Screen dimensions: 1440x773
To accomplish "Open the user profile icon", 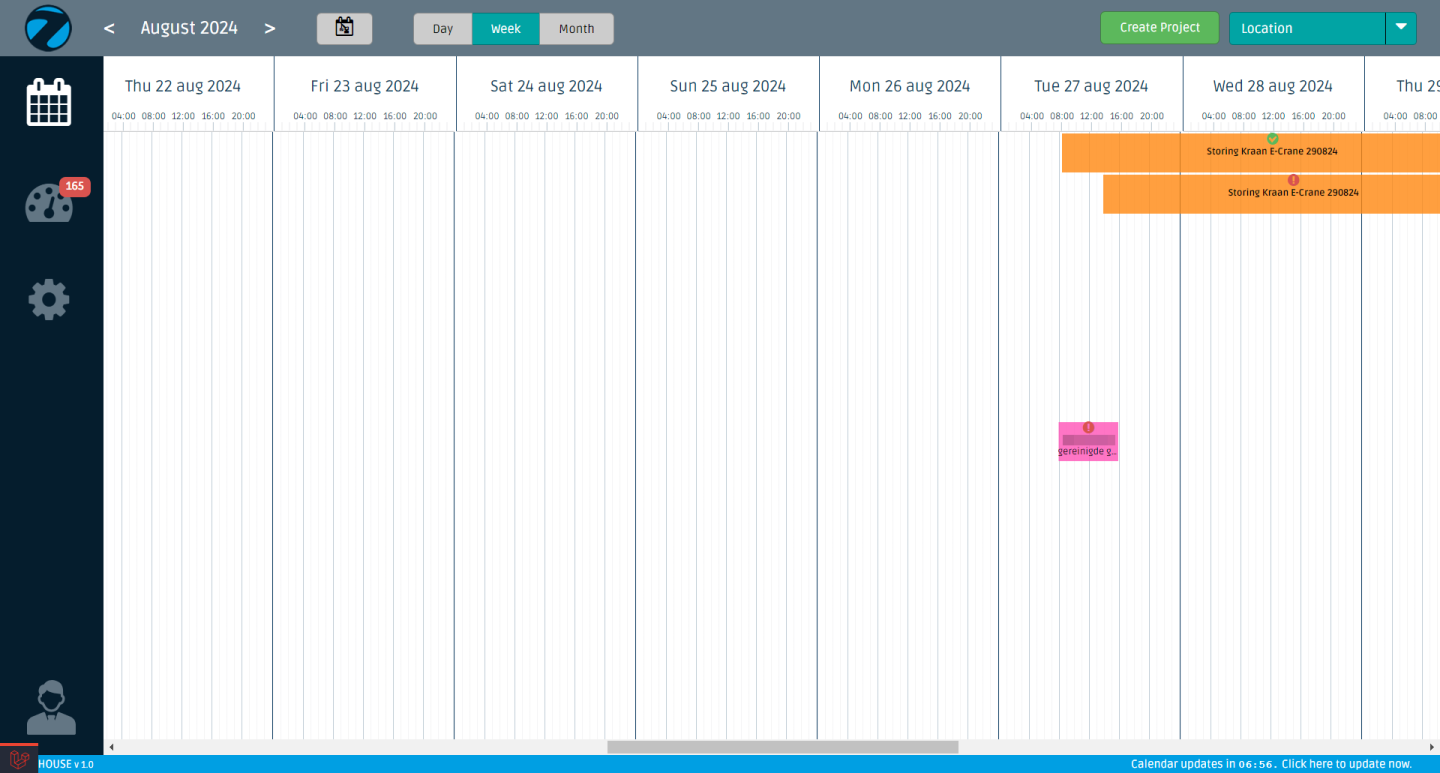I will 50,708.
